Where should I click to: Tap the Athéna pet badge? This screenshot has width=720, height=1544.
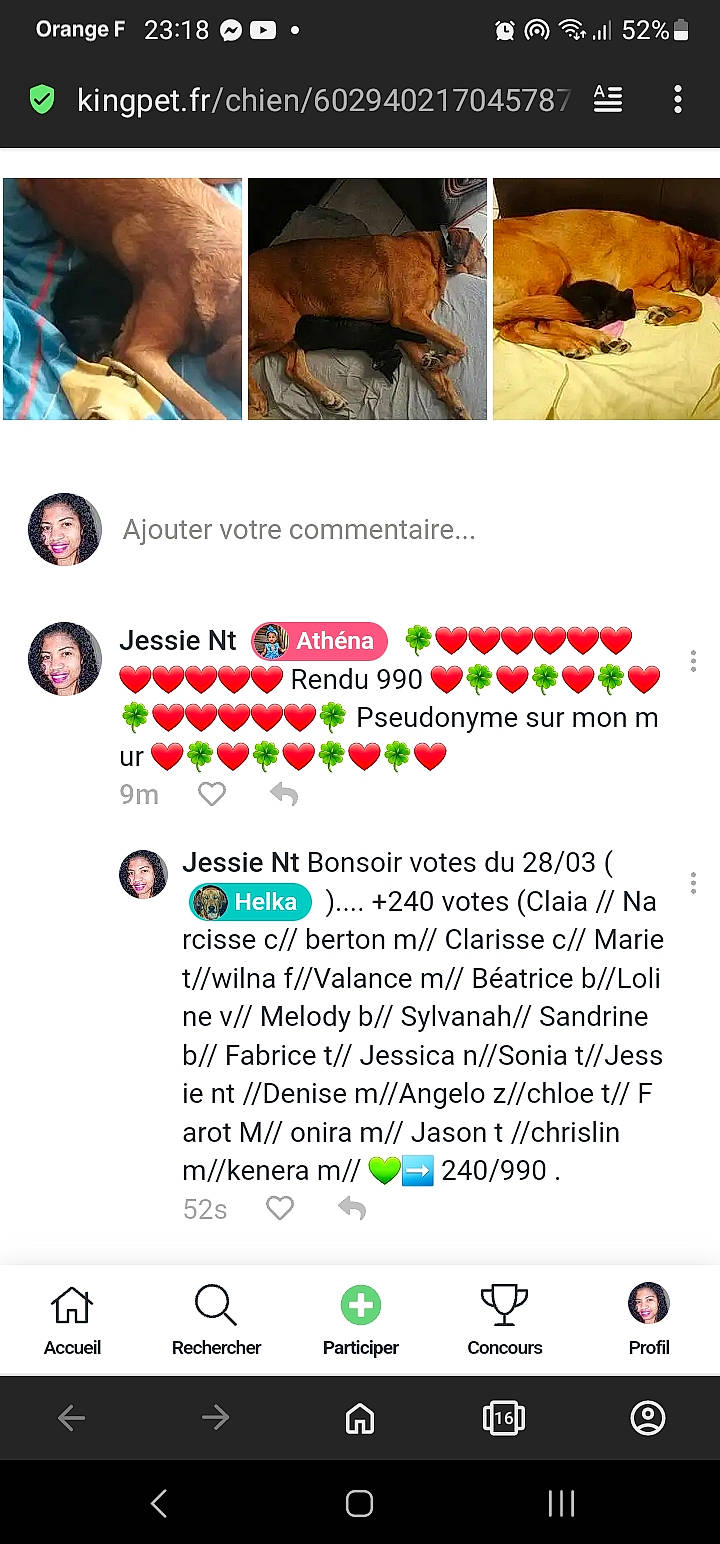[x=319, y=641]
